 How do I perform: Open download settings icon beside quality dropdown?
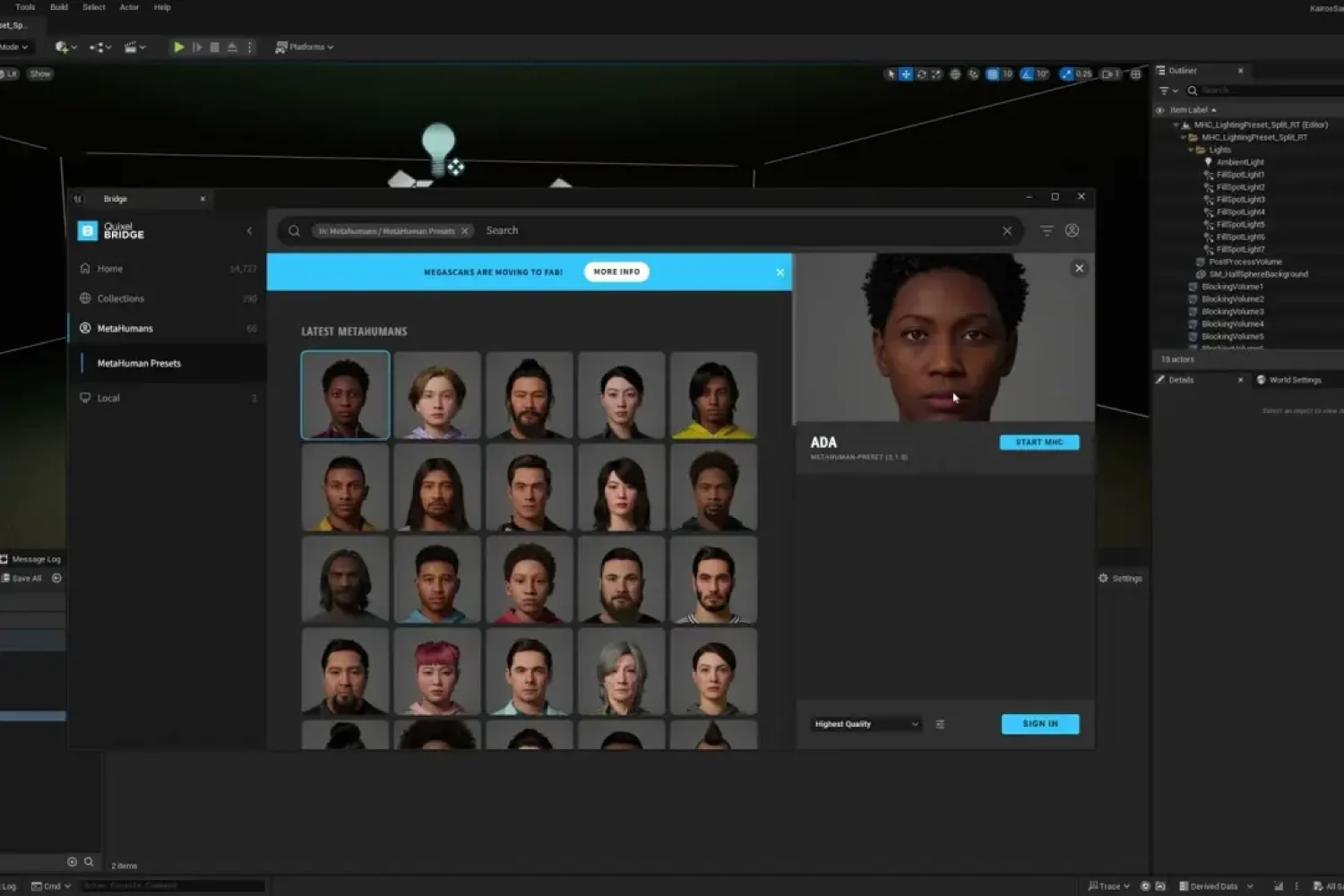940,724
